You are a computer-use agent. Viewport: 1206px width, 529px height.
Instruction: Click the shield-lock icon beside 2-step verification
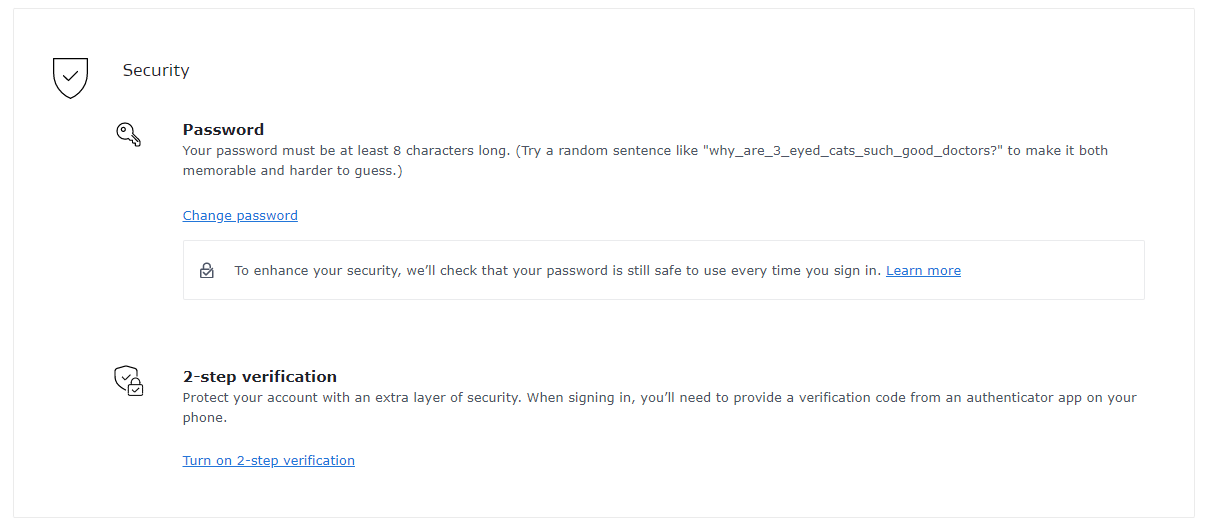tap(128, 381)
